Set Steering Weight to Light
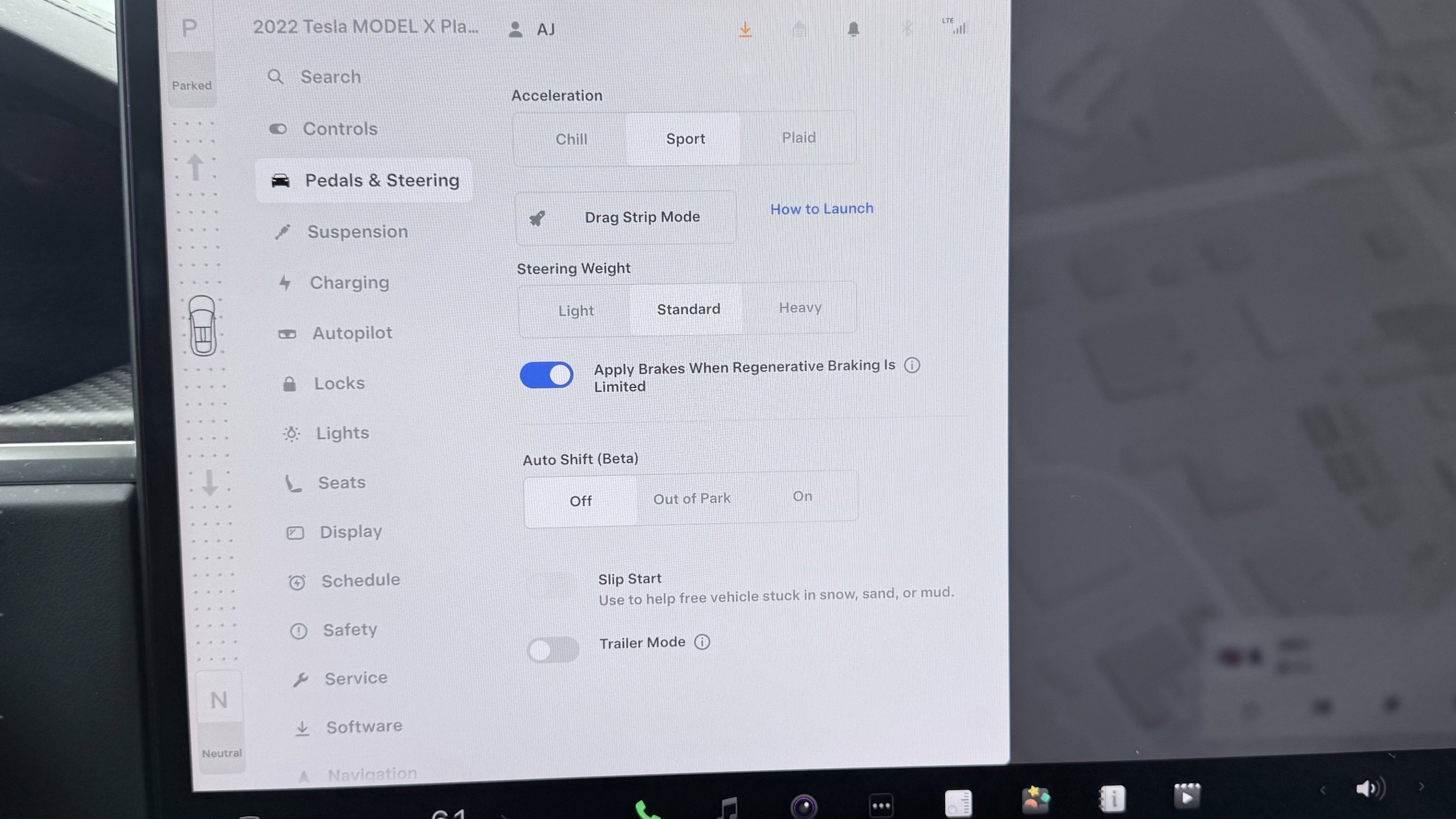Image resolution: width=1456 pixels, height=819 pixels. coord(576,311)
